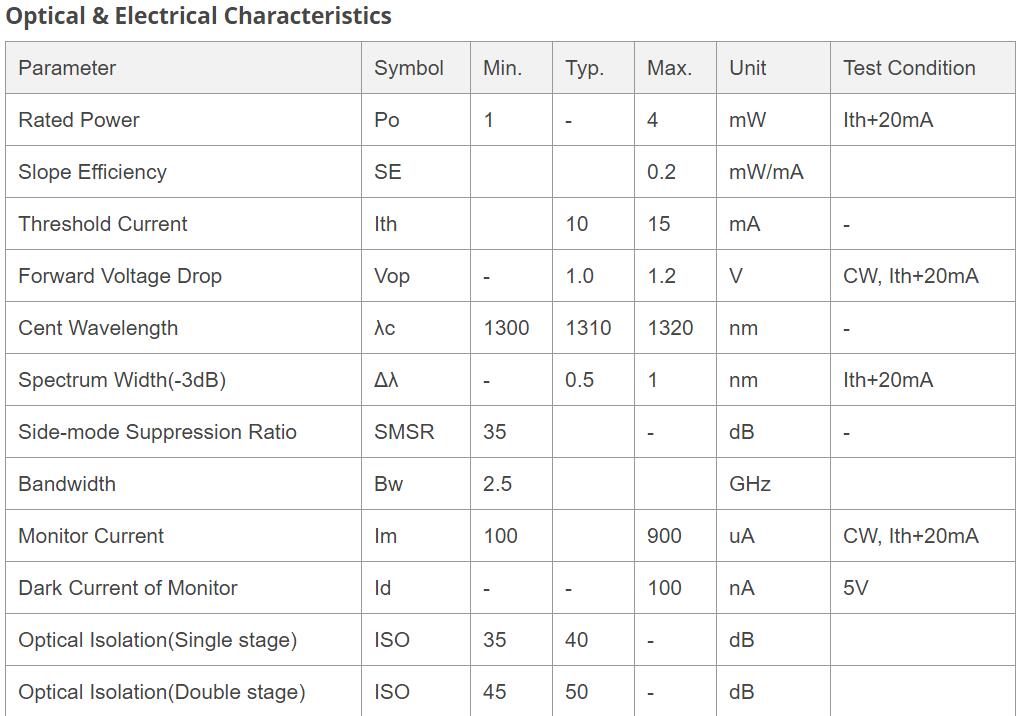Select the Dark Current of Monitor row
1025x716 pixels.
511,588
